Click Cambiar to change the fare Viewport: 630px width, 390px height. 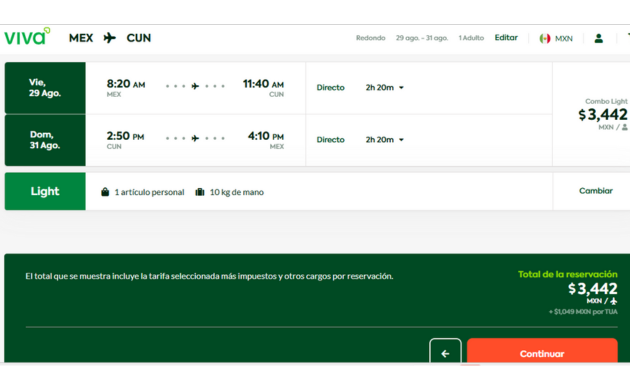click(x=595, y=191)
